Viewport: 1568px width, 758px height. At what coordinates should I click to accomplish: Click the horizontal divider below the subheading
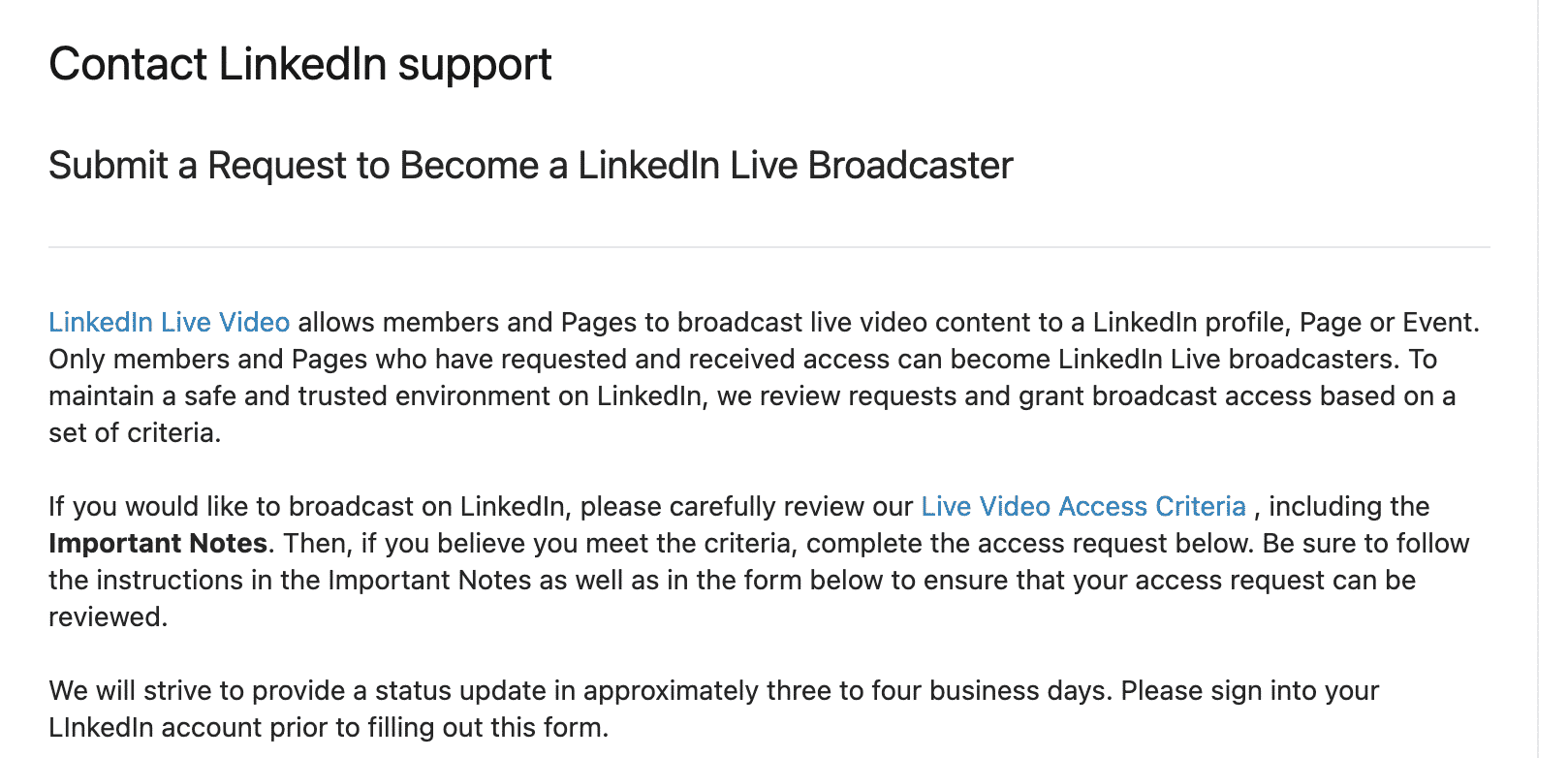[769, 247]
